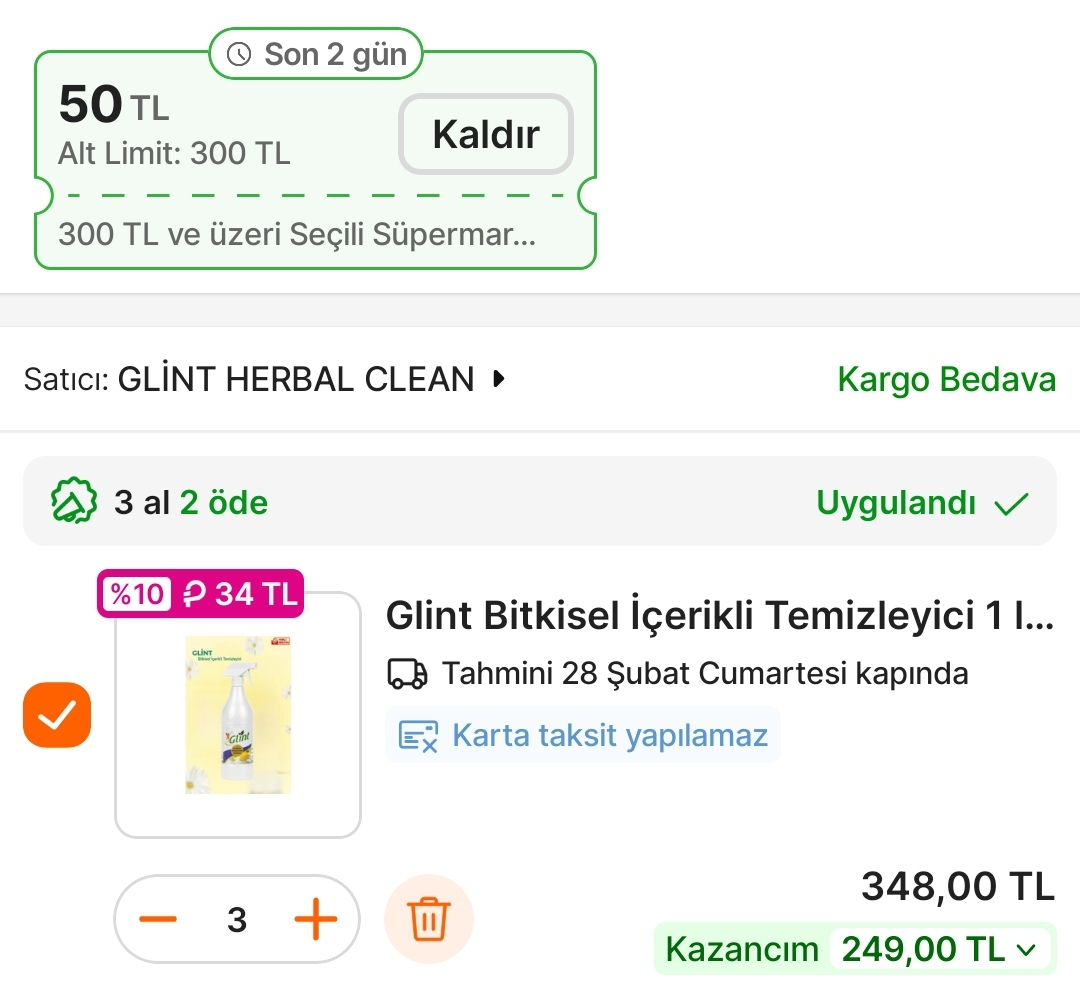
Task: Expand the Kazancım savings dropdown
Action: 1026,949
